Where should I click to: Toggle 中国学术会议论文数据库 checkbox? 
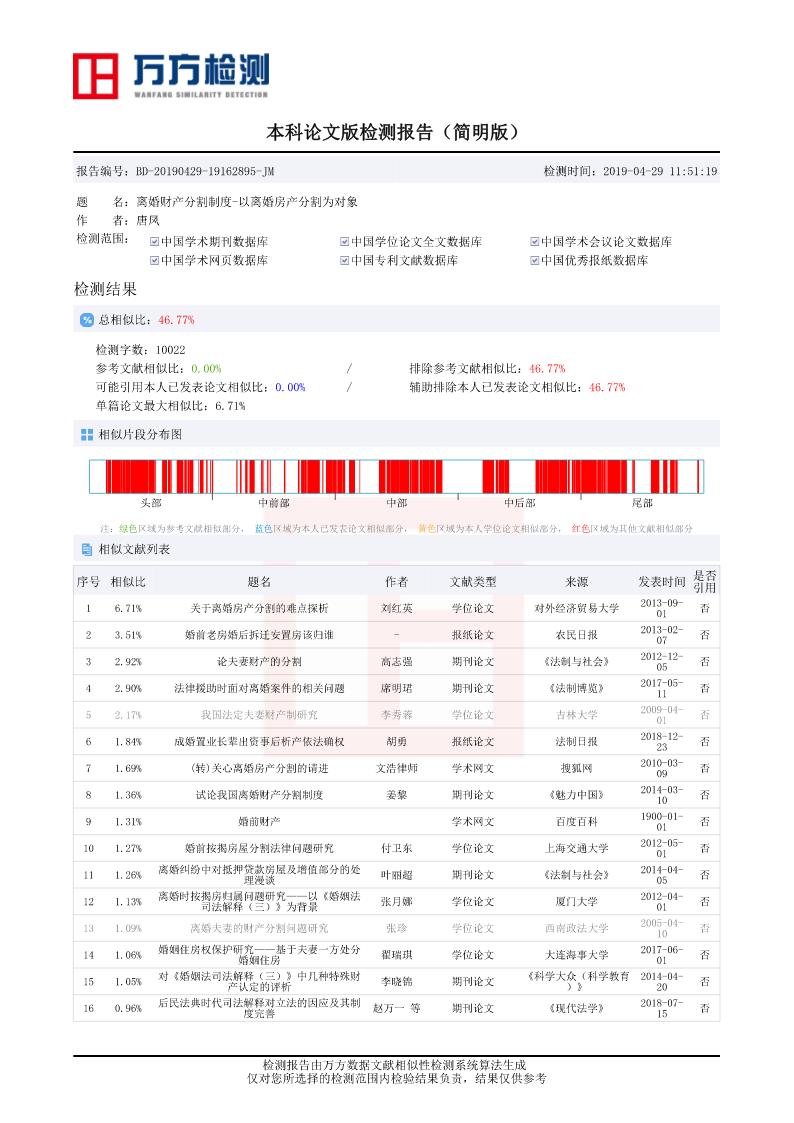[534, 242]
